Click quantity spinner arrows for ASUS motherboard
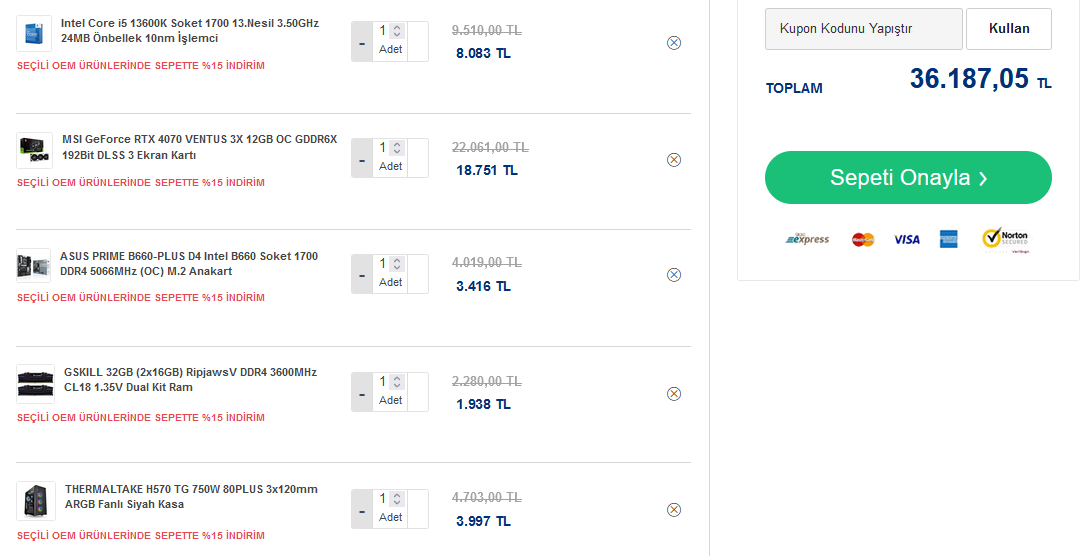The height and width of the screenshot is (556, 1080). click(x=397, y=264)
